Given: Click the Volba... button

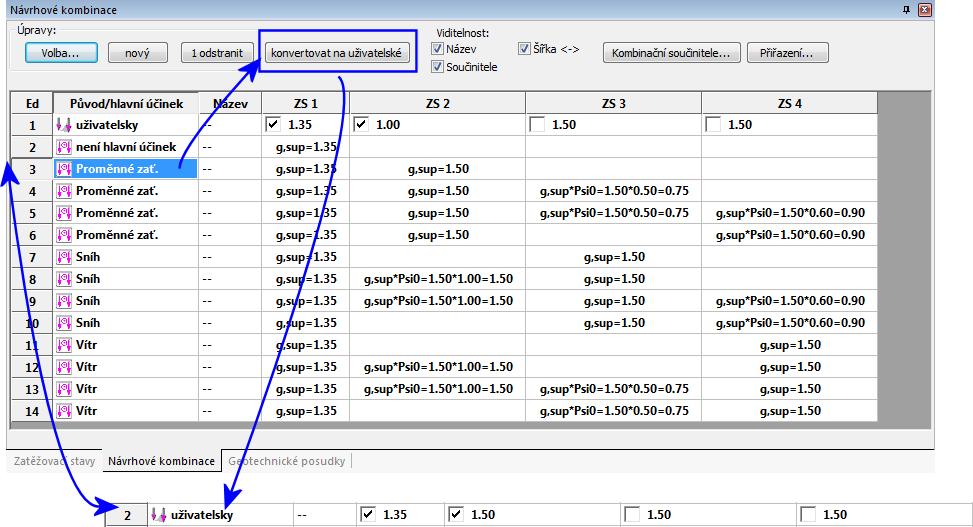Looking at the screenshot, I should (x=61, y=53).
